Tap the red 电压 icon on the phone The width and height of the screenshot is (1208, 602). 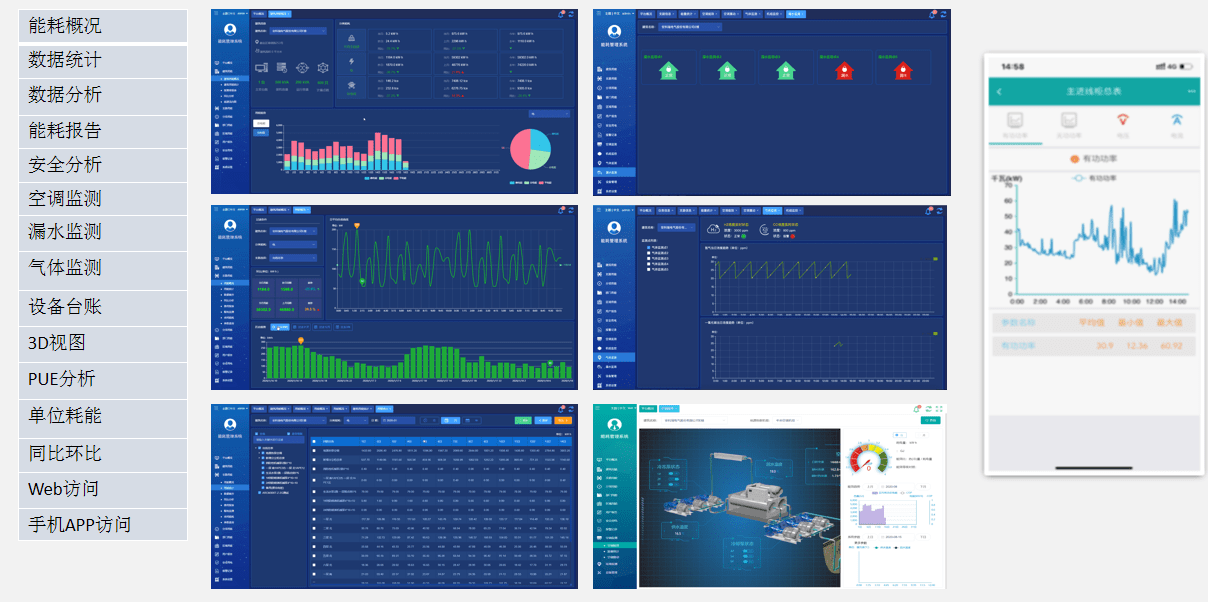pos(1123,120)
